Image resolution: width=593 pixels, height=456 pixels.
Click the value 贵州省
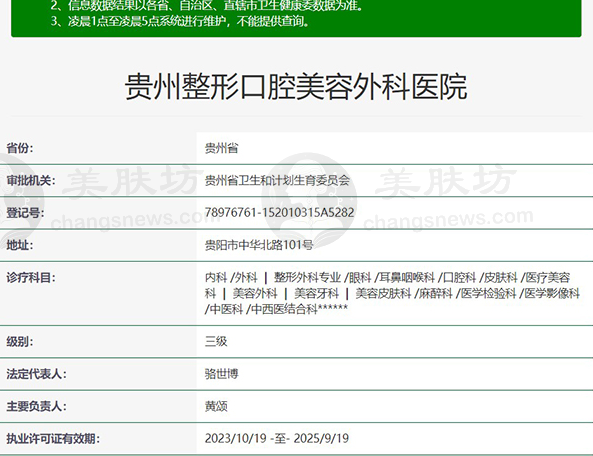[222, 148]
